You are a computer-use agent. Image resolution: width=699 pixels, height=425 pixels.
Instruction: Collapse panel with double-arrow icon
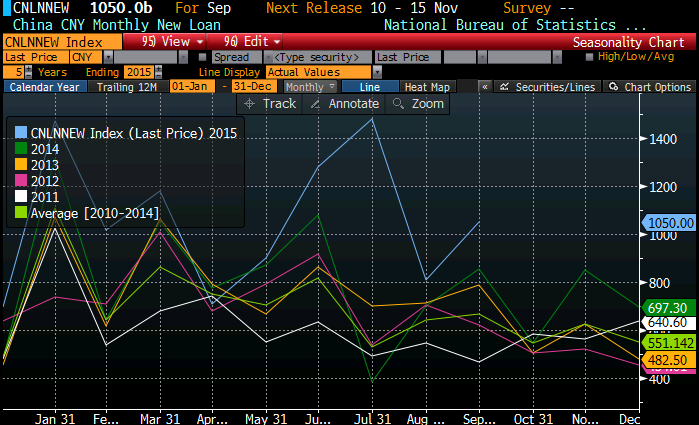484,88
